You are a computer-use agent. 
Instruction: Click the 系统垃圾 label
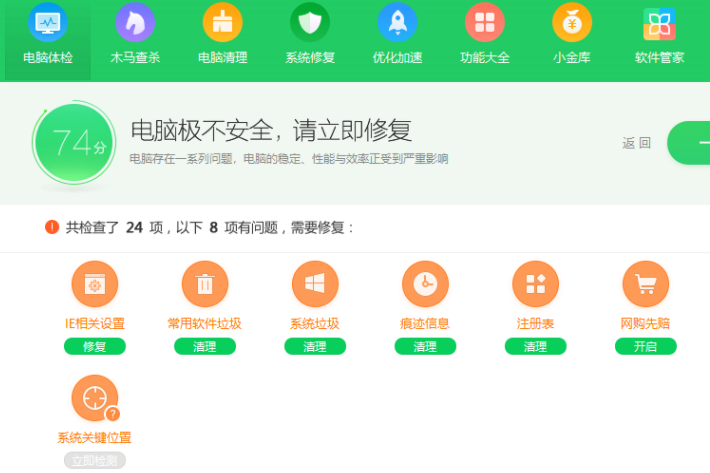(x=315, y=323)
